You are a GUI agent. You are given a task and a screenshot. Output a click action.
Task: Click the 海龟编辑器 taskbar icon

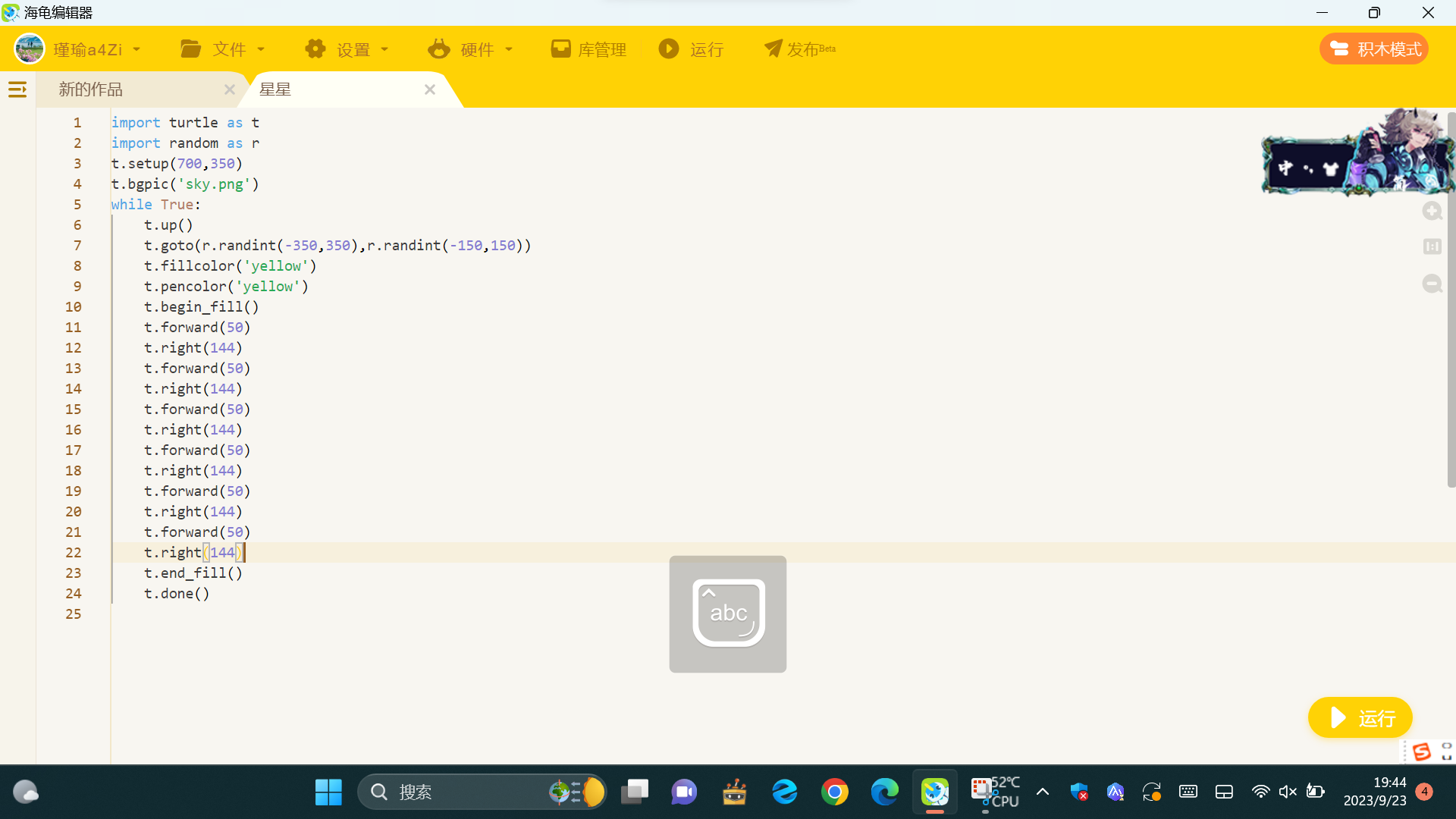pyautogui.click(x=935, y=792)
